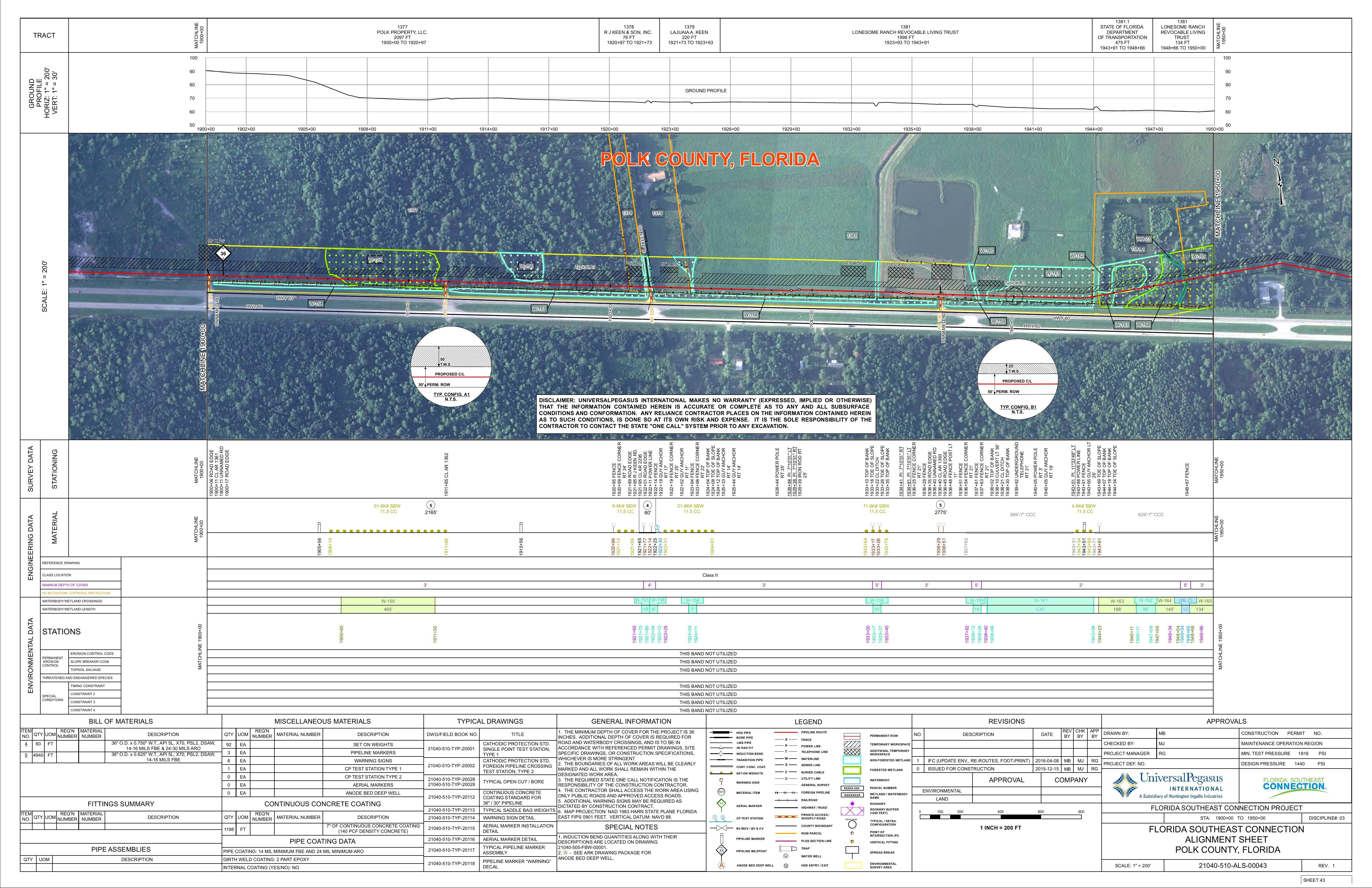Click the Forested Wetland green legend swatch

click(x=852, y=770)
